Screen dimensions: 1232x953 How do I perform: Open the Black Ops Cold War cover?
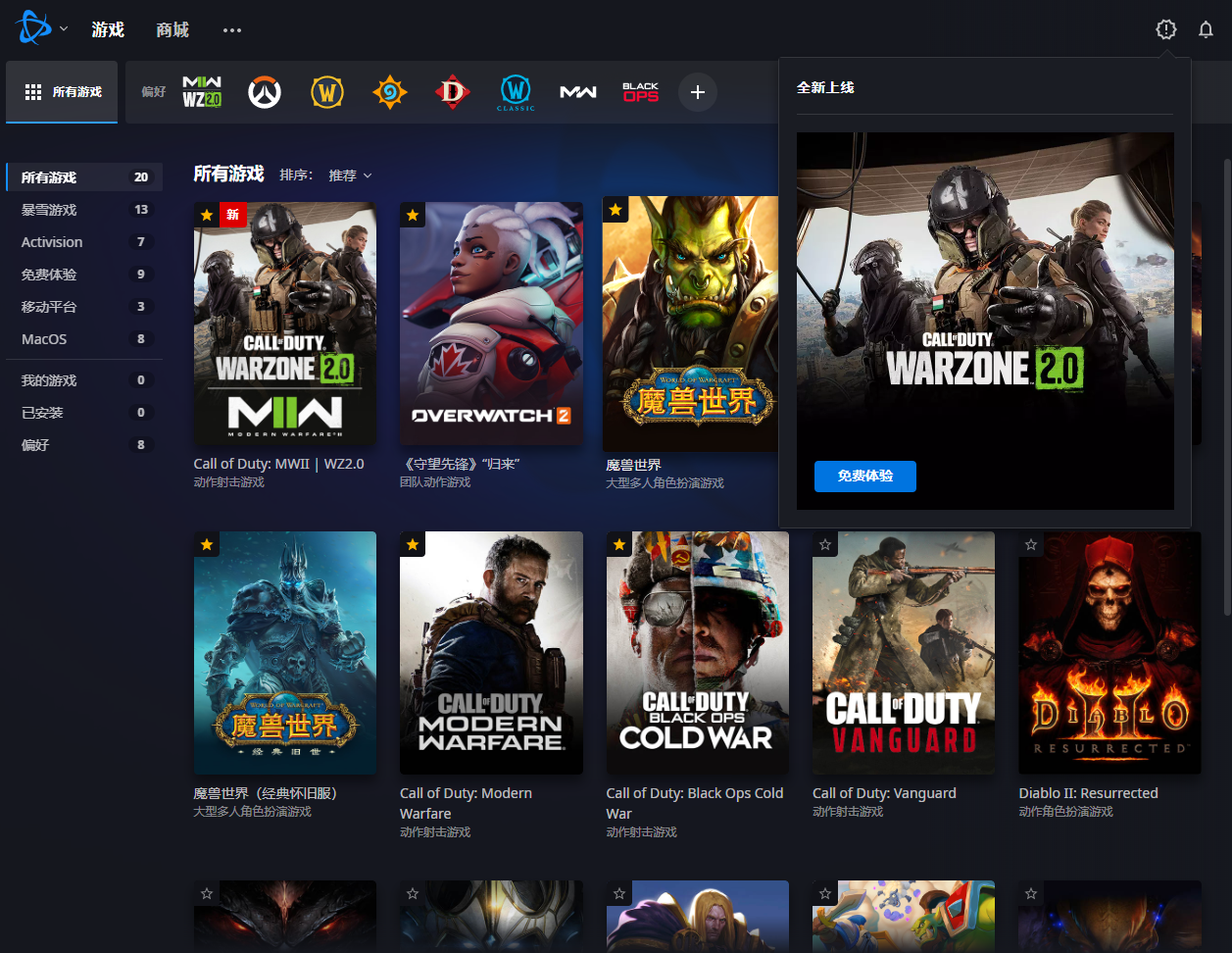coord(698,653)
